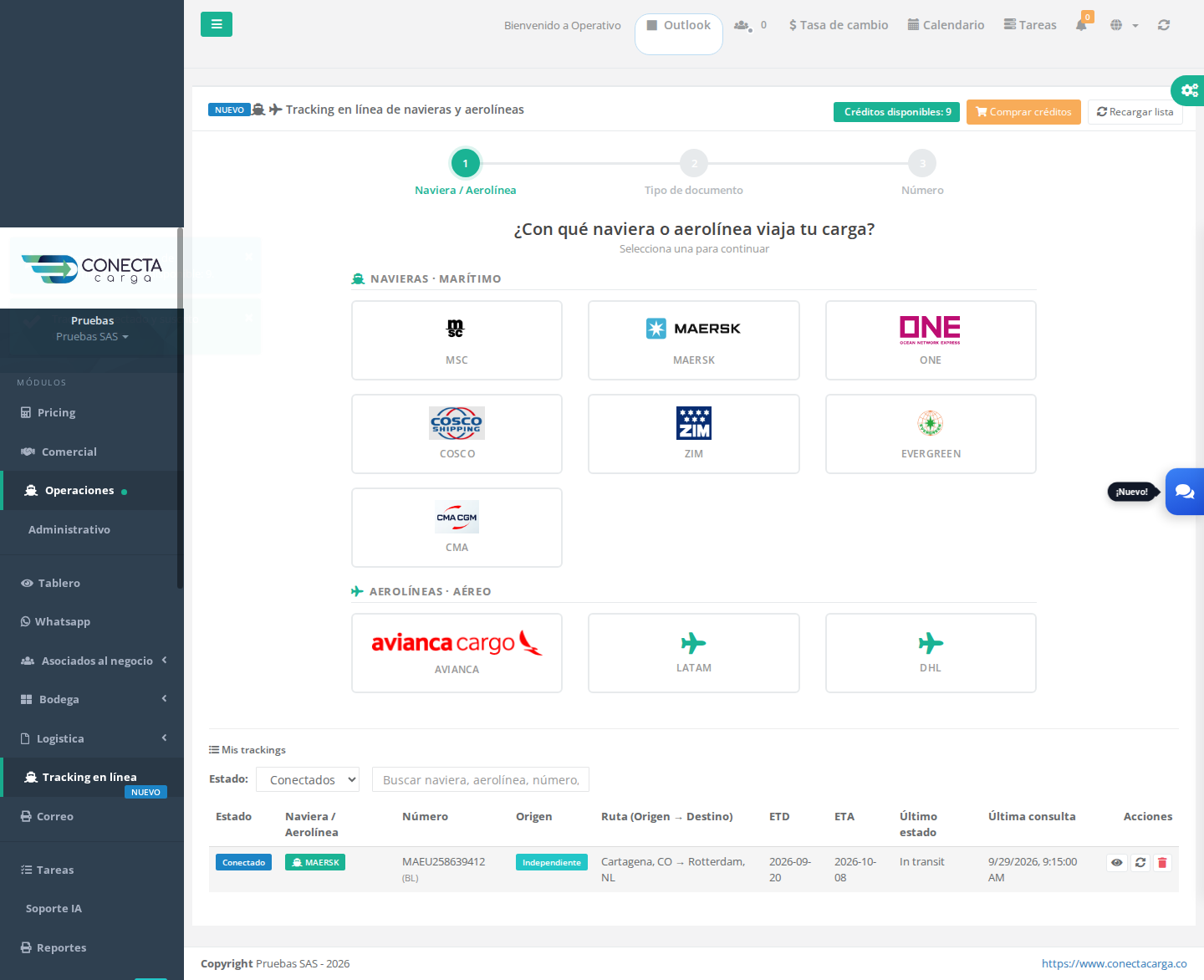Delete the MAEU258639412 tracking row
The height and width of the screenshot is (980, 1204).
click(x=1162, y=863)
